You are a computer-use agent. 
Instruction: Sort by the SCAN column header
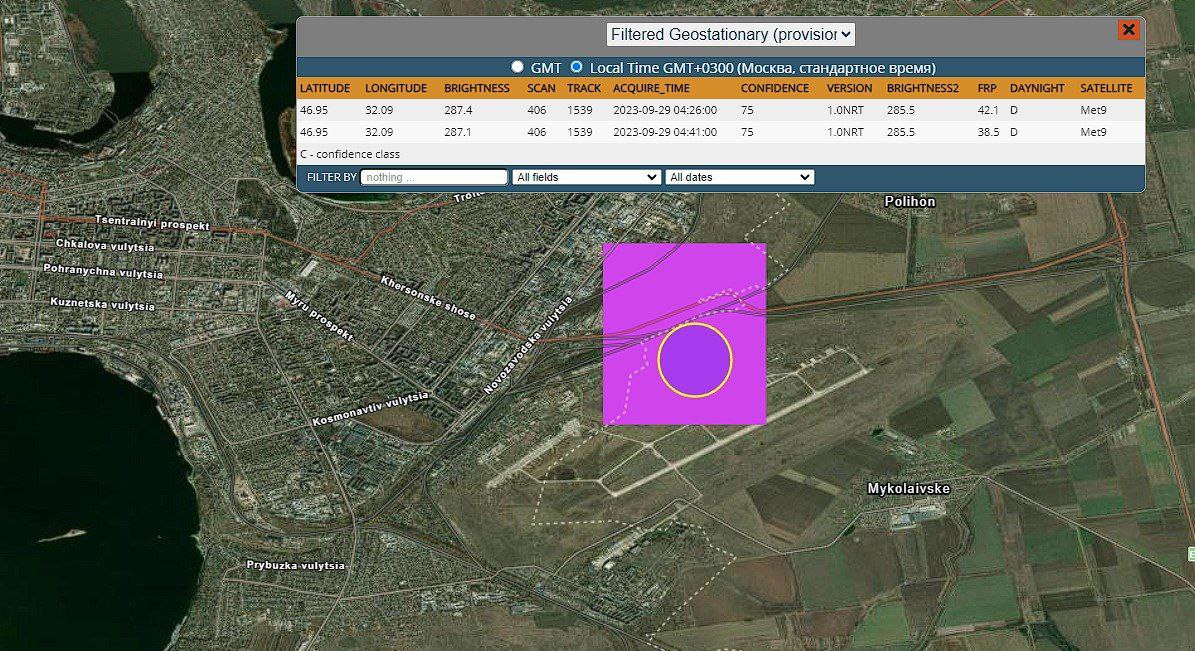tap(541, 88)
